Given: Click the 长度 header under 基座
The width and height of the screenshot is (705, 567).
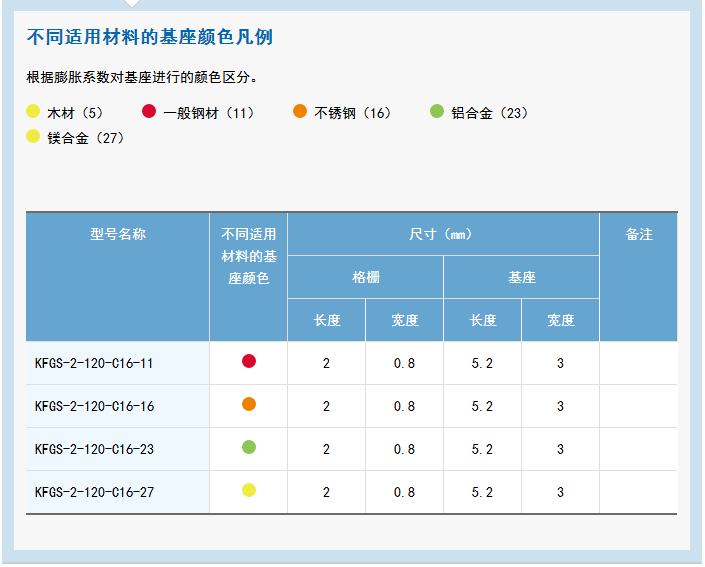Looking at the screenshot, I should point(483,320).
